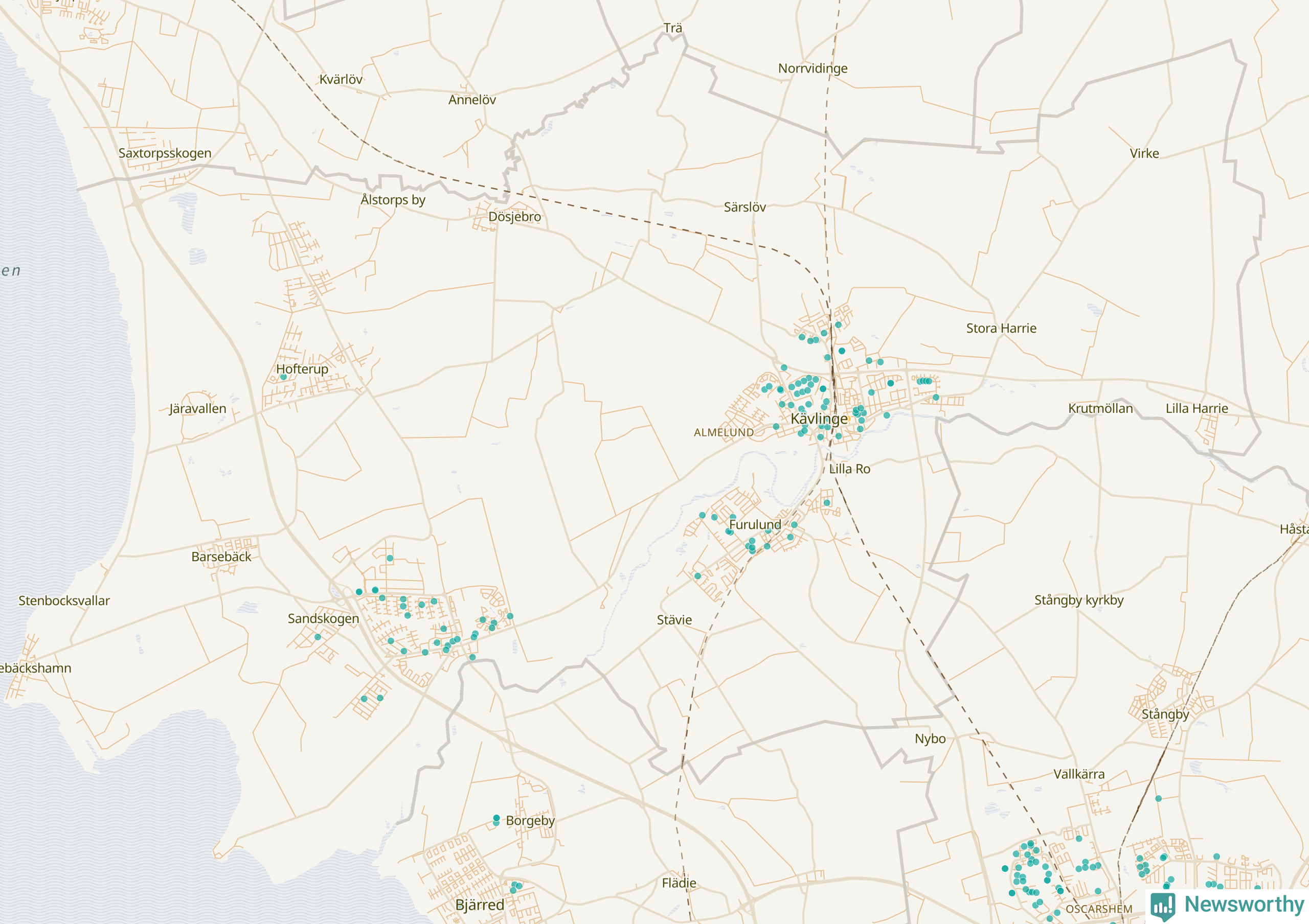This screenshot has width=1309, height=924.
Task: Click the Newsworthy brand text
Action: (1244, 904)
